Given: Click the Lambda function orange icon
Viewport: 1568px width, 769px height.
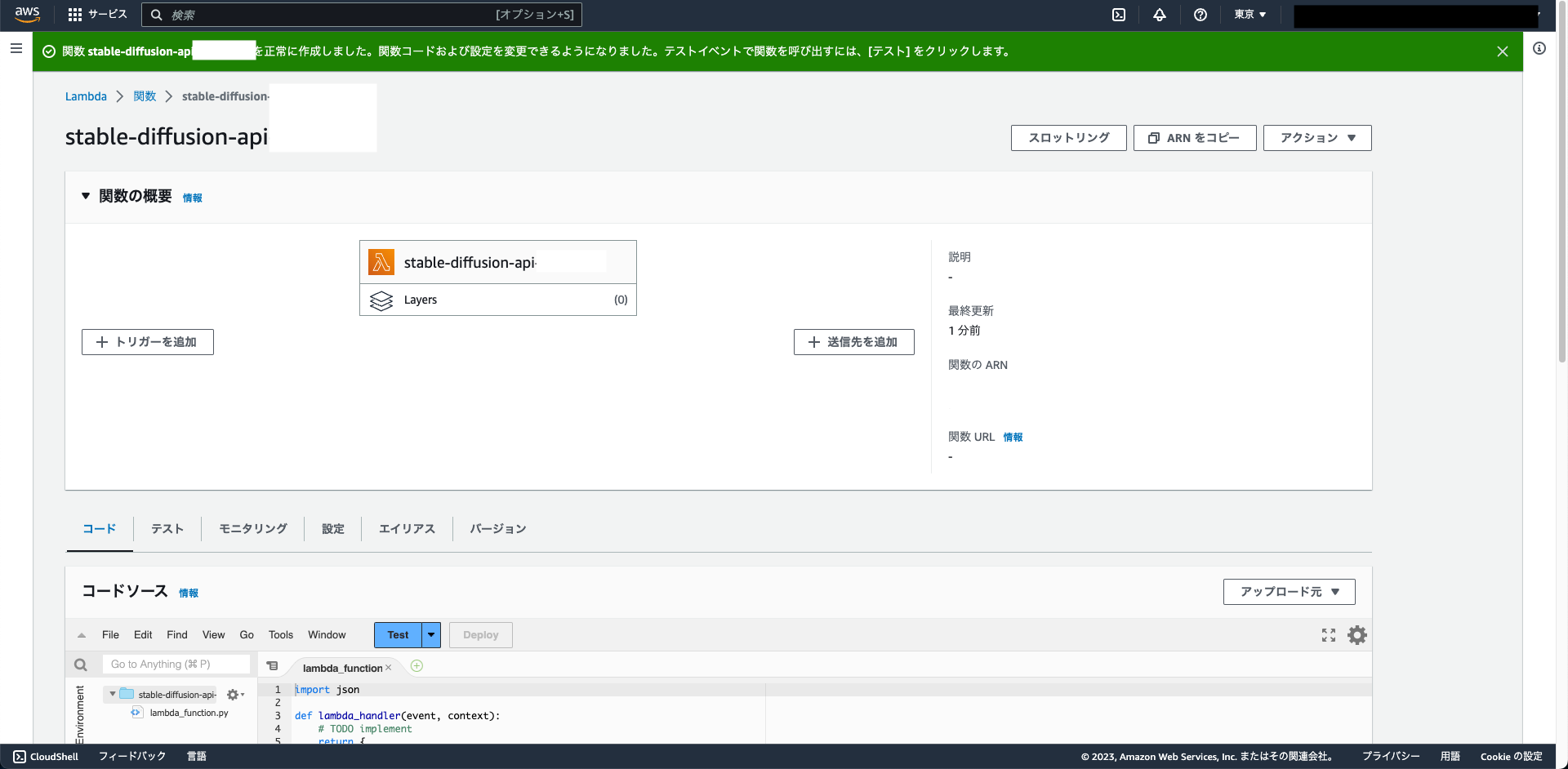Looking at the screenshot, I should pyautogui.click(x=381, y=262).
